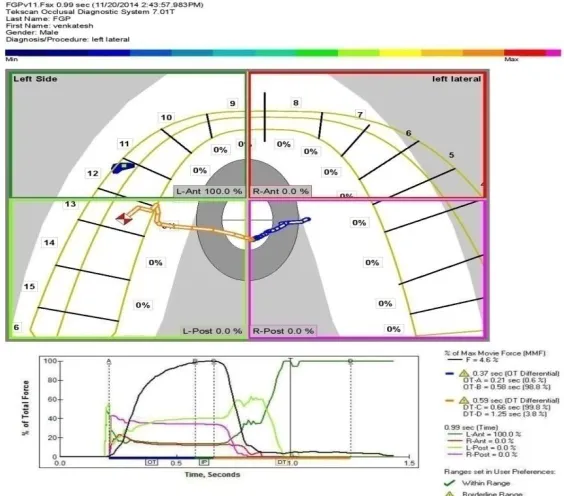Click the orange line swatch in DT legend
Image resolution: width=564 pixels, height=496 pixels.
click(449, 401)
